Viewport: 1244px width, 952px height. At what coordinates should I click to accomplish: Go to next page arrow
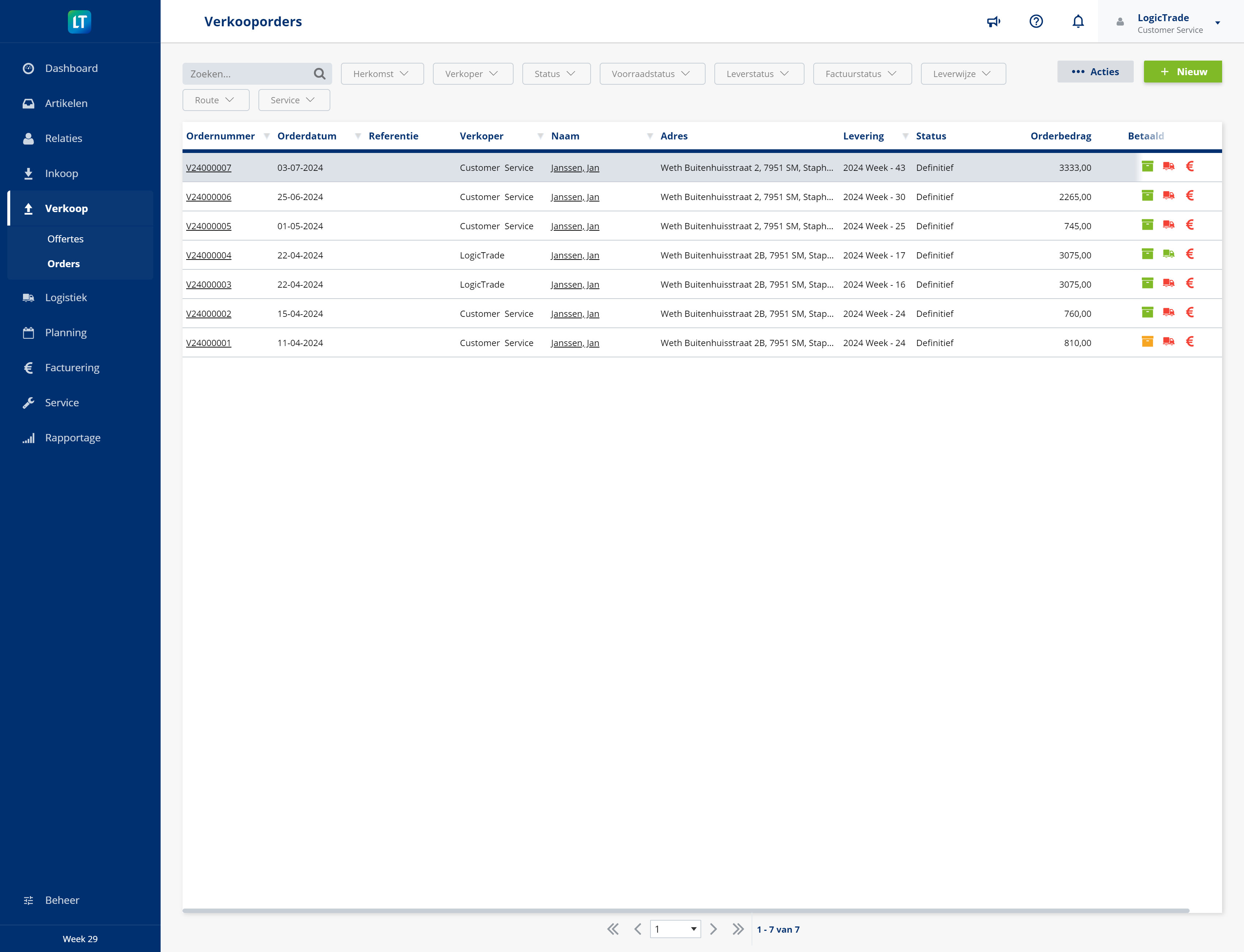point(714,929)
